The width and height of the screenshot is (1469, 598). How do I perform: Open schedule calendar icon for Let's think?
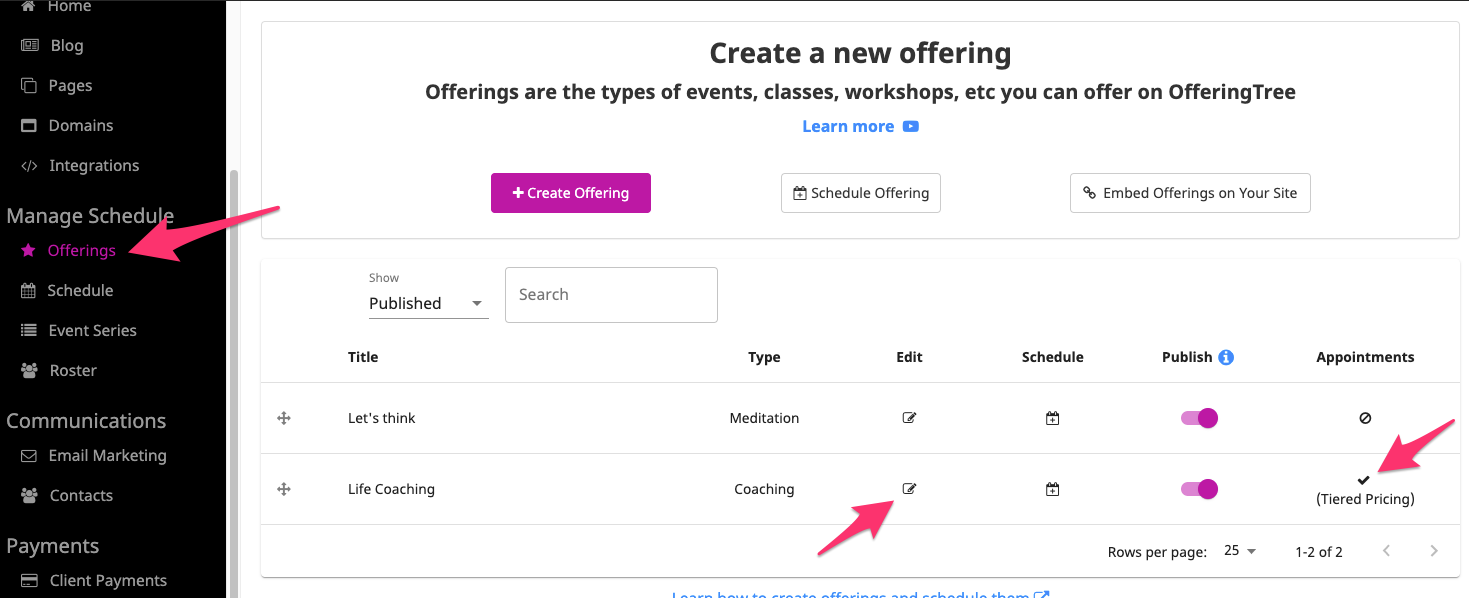click(x=1052, y=419)
